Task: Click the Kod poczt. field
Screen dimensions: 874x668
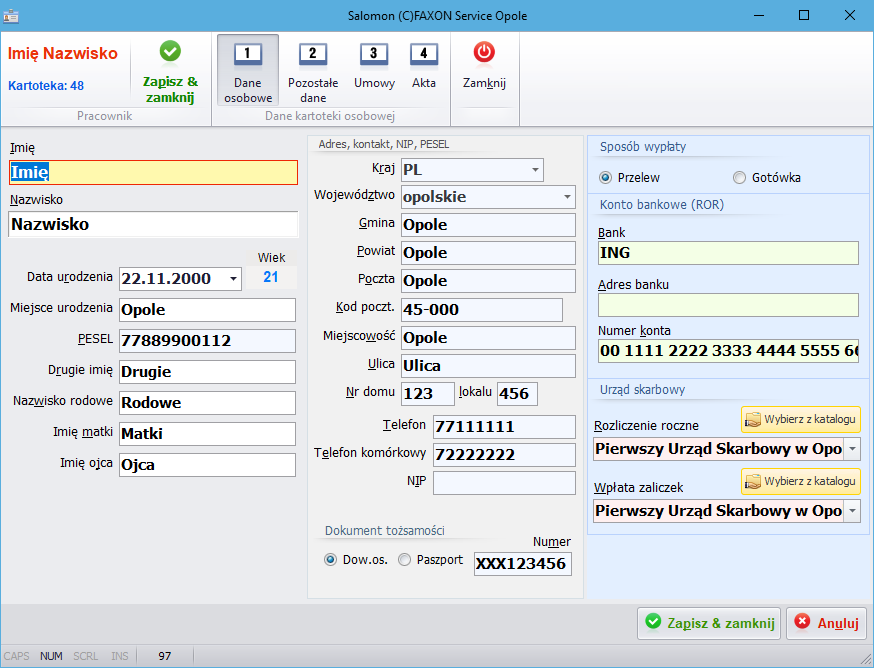Action: [x=482, y=309]
